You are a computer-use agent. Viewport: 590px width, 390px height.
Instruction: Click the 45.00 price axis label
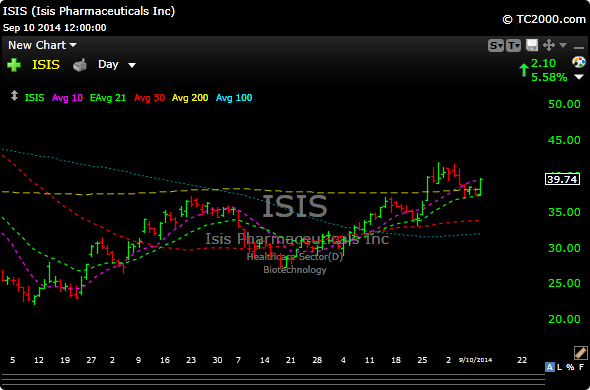click(564, 140)
